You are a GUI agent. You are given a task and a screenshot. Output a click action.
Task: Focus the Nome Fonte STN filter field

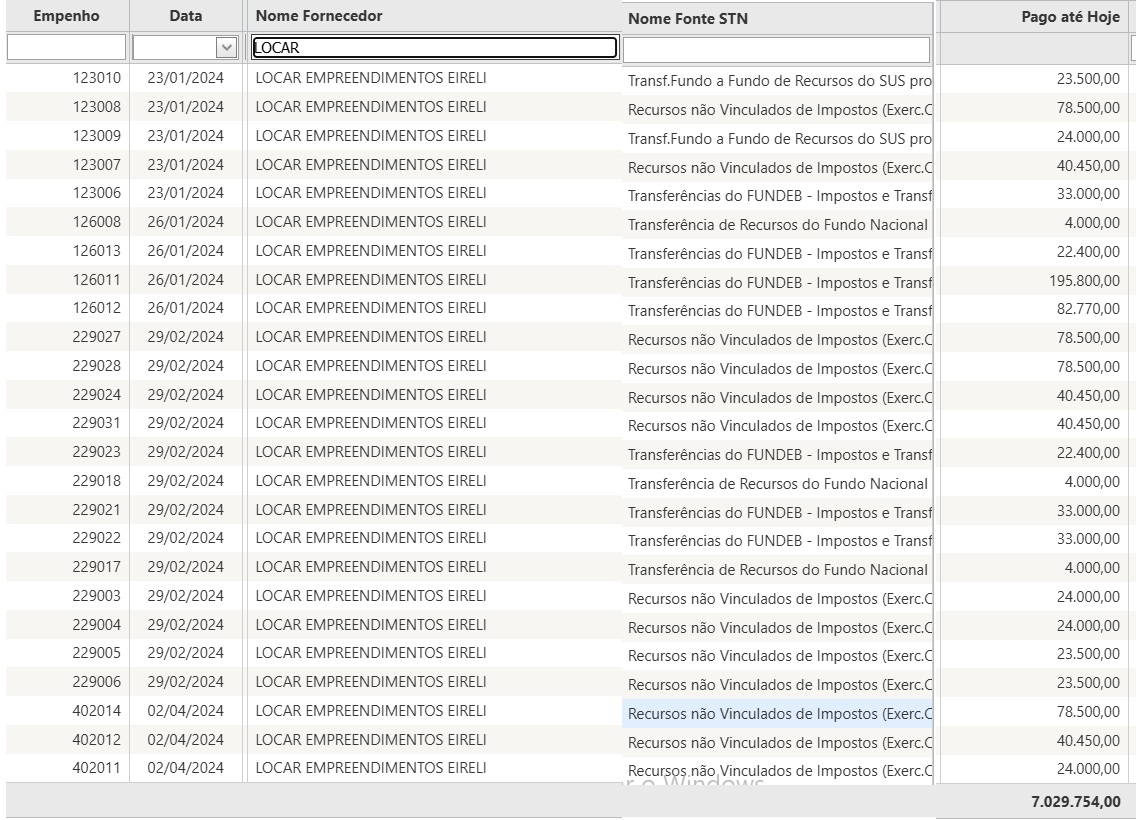(776, 49)
